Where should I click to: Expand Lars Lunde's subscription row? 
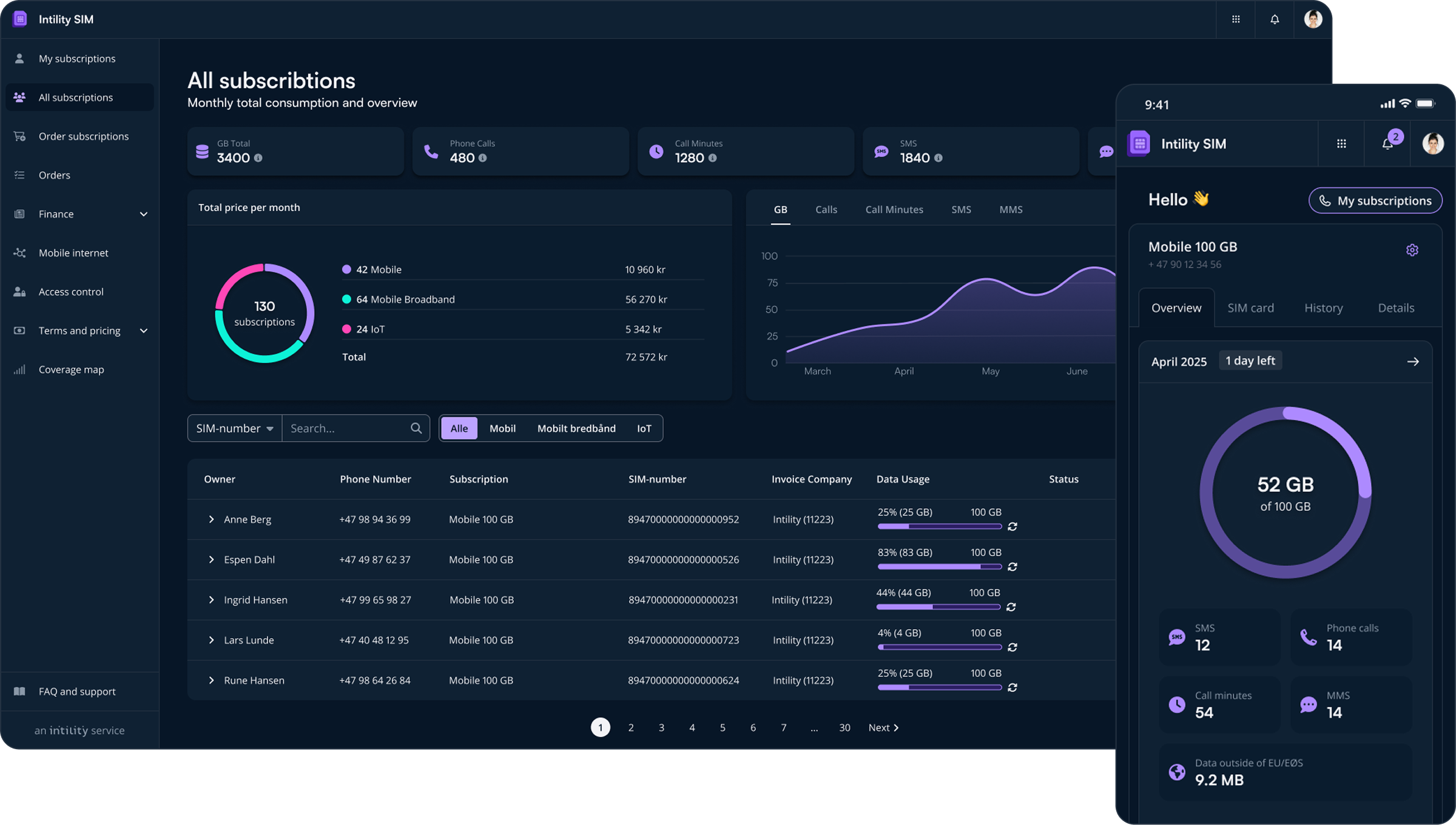pos(211,640)
